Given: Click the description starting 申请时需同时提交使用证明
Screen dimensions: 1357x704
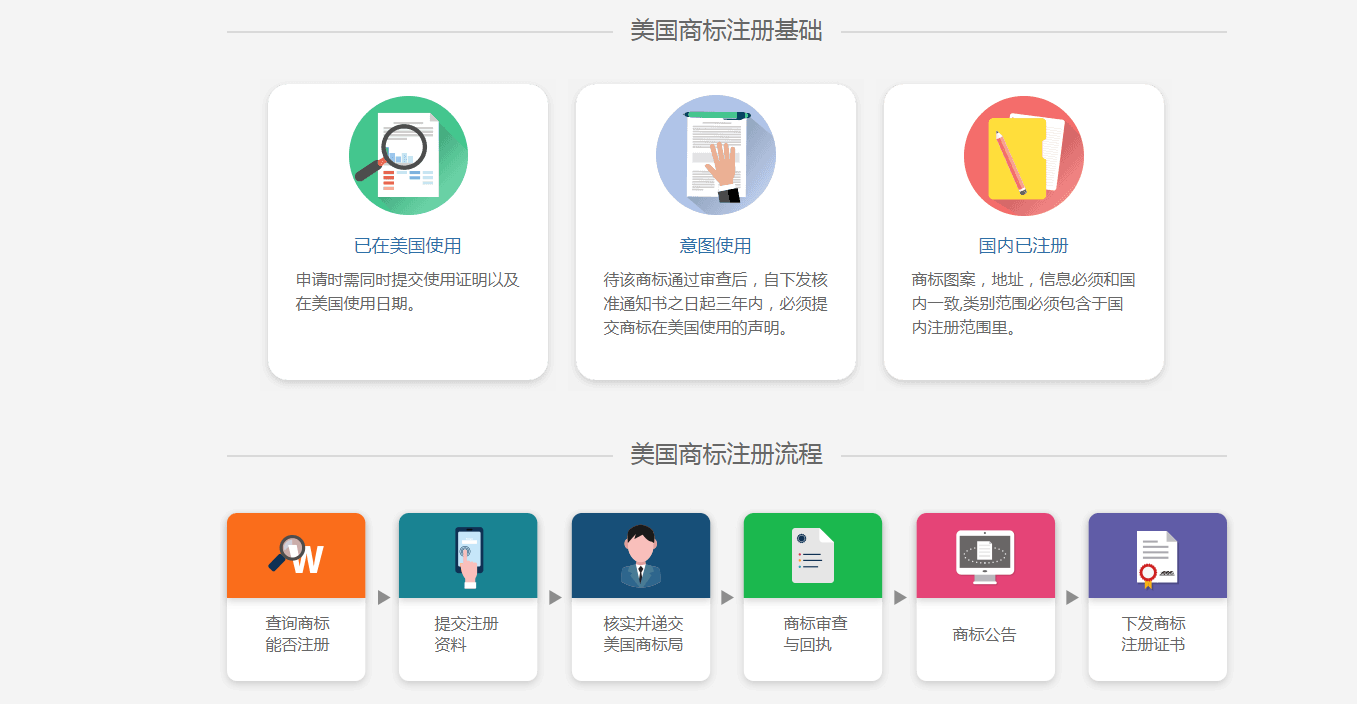Looking at the screenshot, I should coord(408,292).
